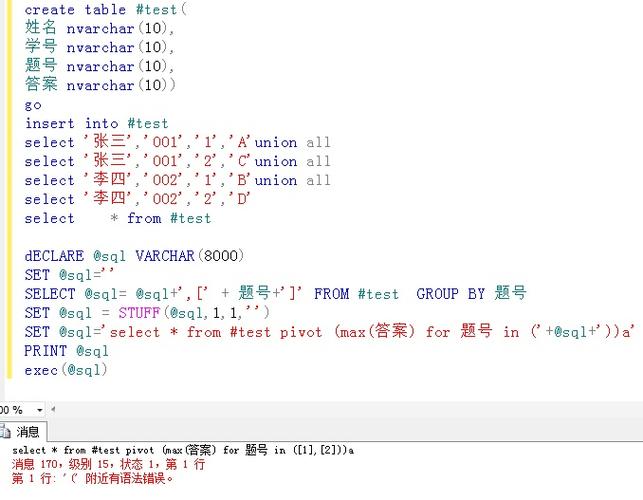The width and height of the screenshot is (643, 500).
Task: Click the 'dECLARE @sql VARCHAR(8000)' line
Action: [134, 256]
